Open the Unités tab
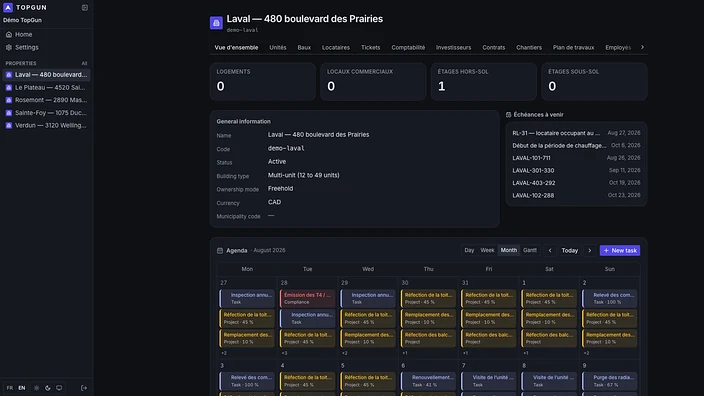The image size is (704, 396). coord(277,48)
